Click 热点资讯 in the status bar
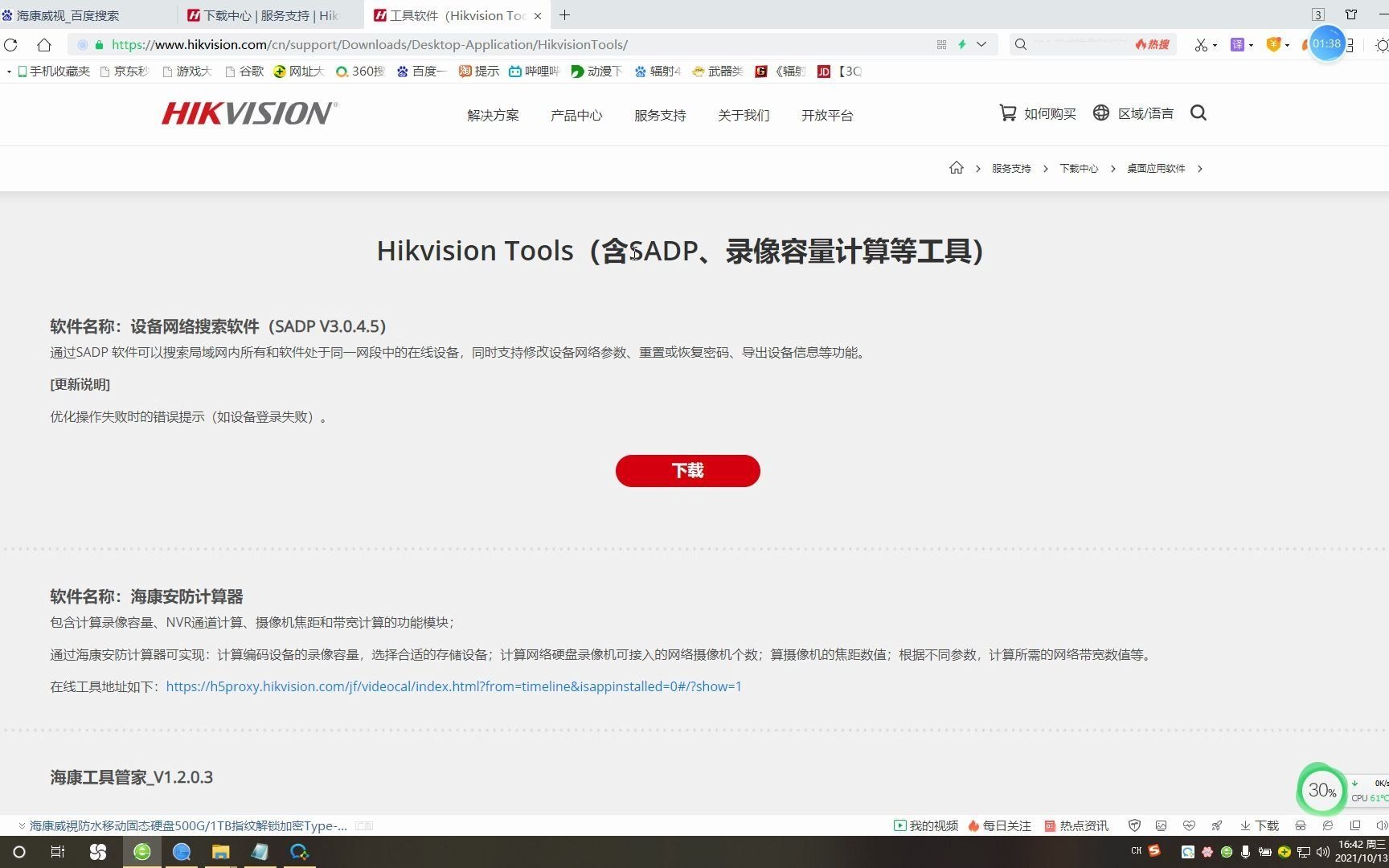This screenshot has height=868, width=1389. 1076,825
